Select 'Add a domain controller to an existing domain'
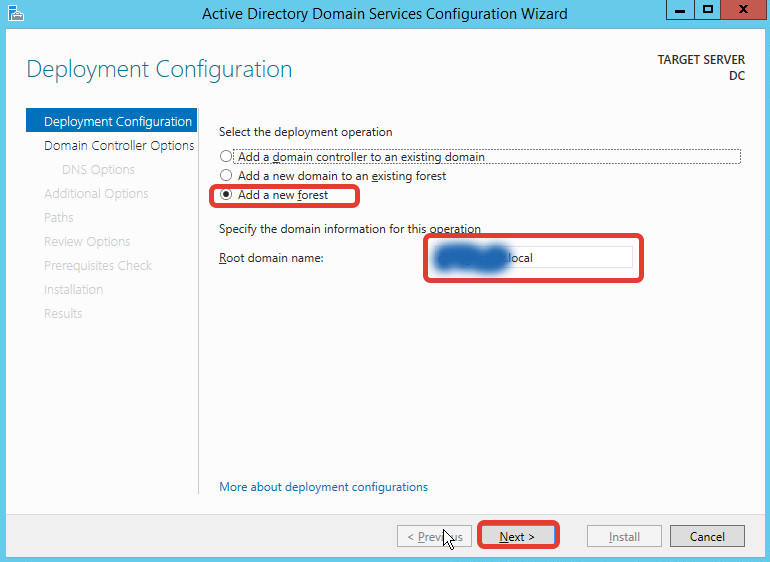Image resolution: width=770 pixels, height=562 pixels. pos(226,157)
